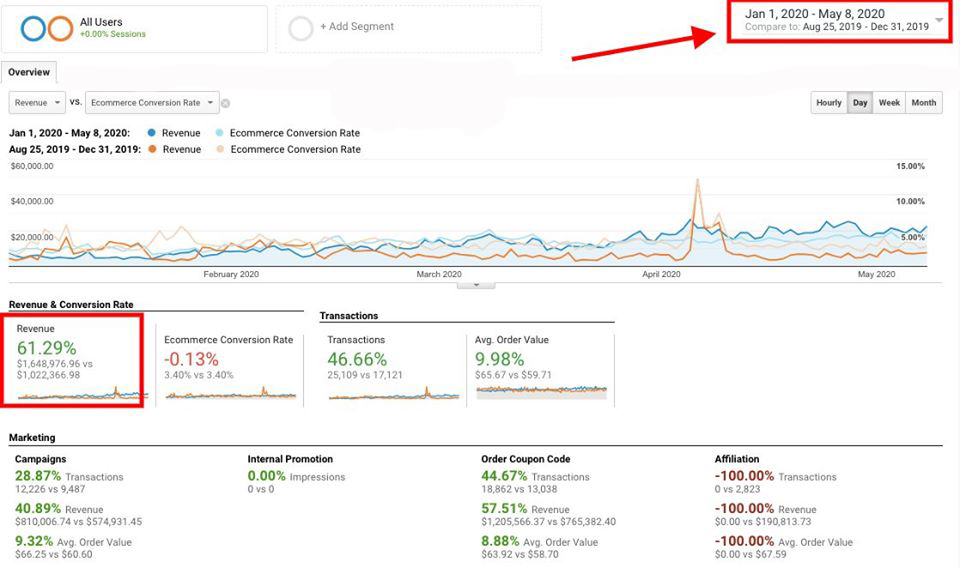
Task: Select Week granularity for the chart
Action: (888, 102)
